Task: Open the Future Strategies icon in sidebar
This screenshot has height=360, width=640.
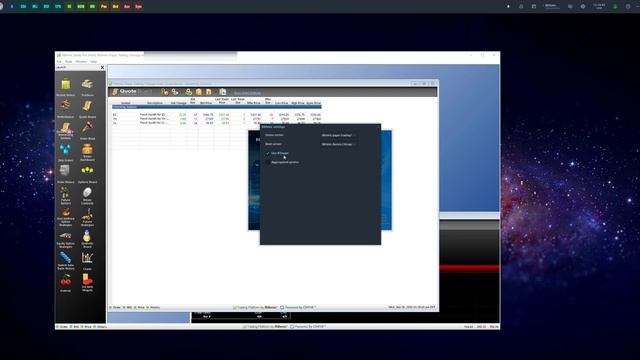Action: pos(87,214)
